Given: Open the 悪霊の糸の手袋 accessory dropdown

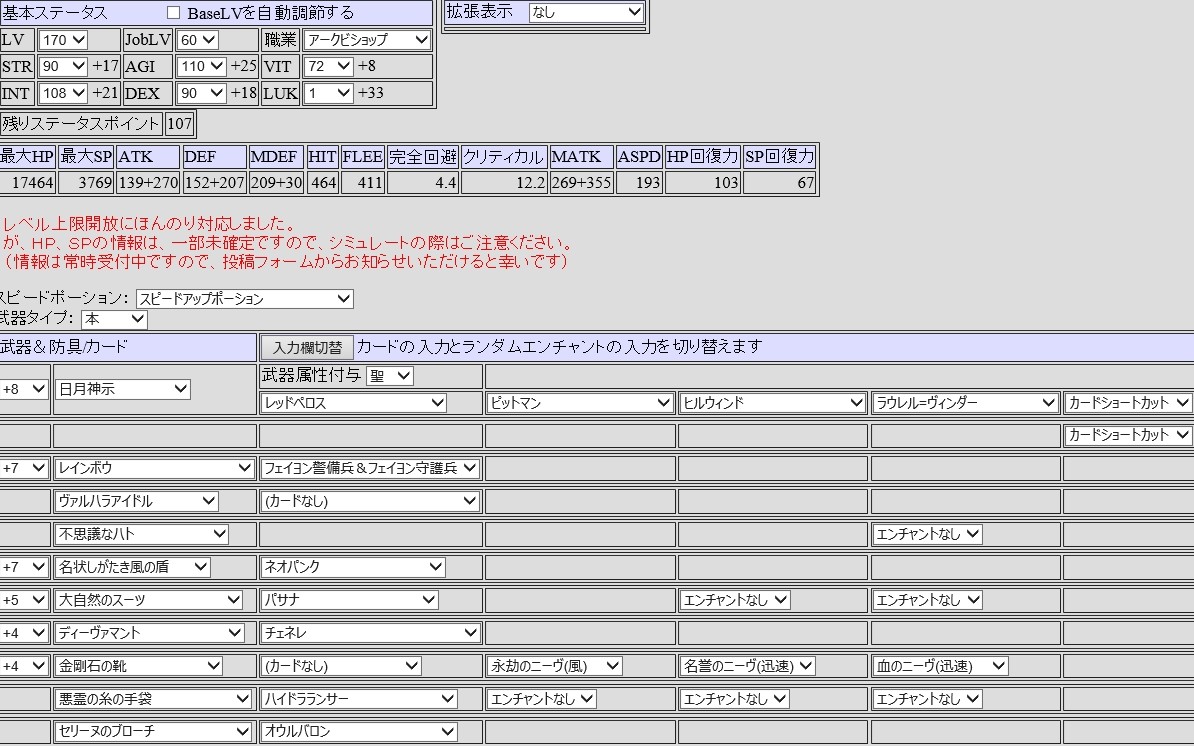Looking at the screenshot, I should coord(154,699).
